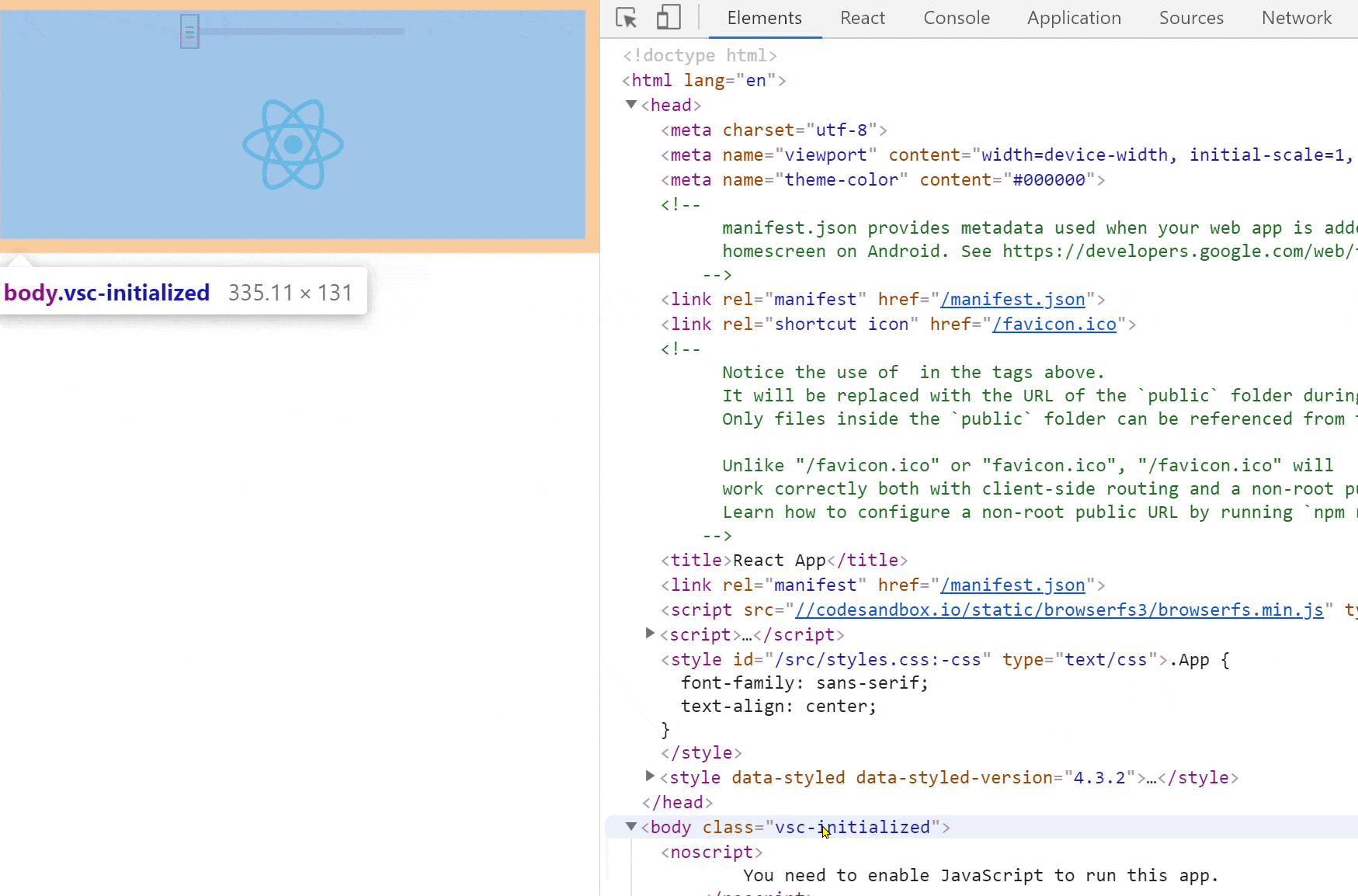Open the first /manifest.json link
The image size is (1358, 896).
[x=1012, y=300]
